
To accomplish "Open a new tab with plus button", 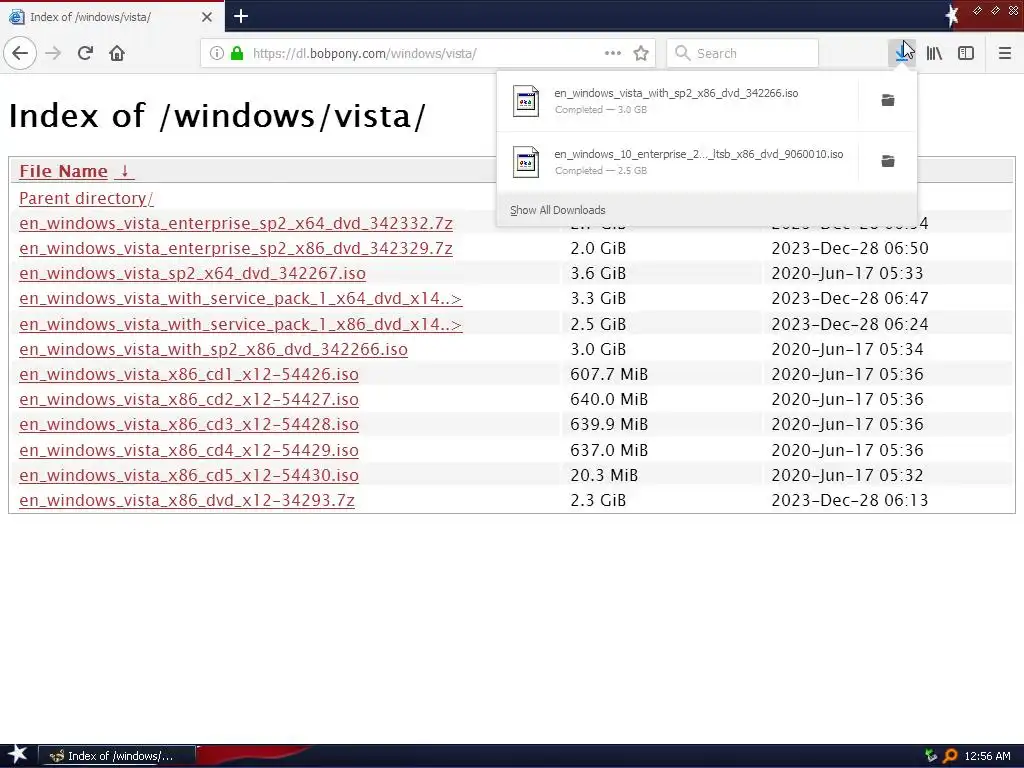I will 240,16.
